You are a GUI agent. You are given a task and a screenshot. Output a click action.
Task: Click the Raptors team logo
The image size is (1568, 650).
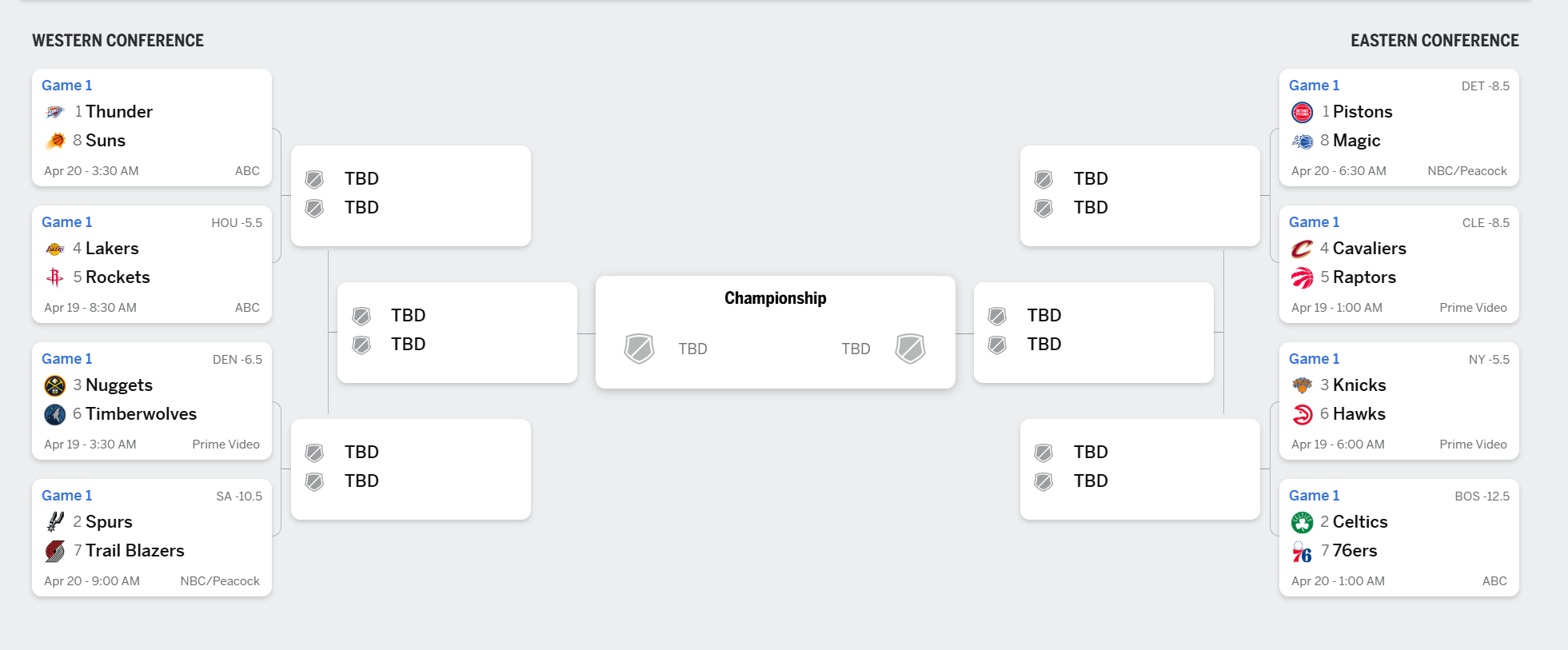[x=1303, y=277]
